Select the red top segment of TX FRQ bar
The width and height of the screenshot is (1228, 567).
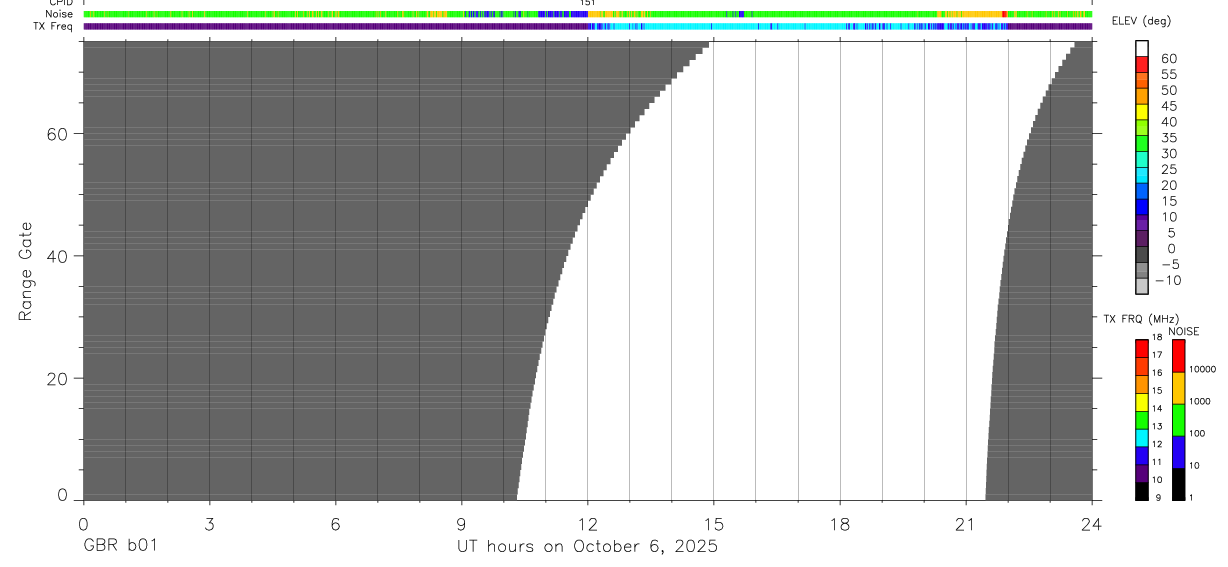coord(1141,349)
